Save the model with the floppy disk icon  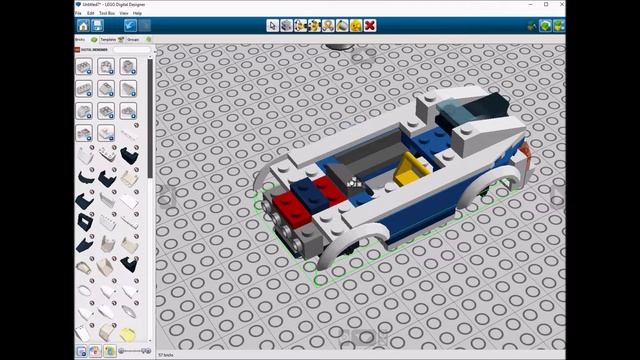98,26
